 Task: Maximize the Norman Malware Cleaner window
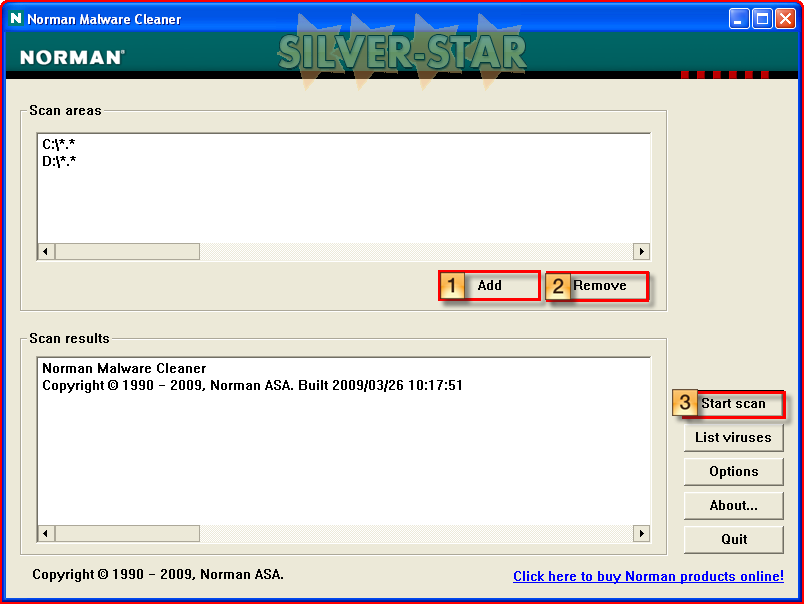[x=762, y=18]
